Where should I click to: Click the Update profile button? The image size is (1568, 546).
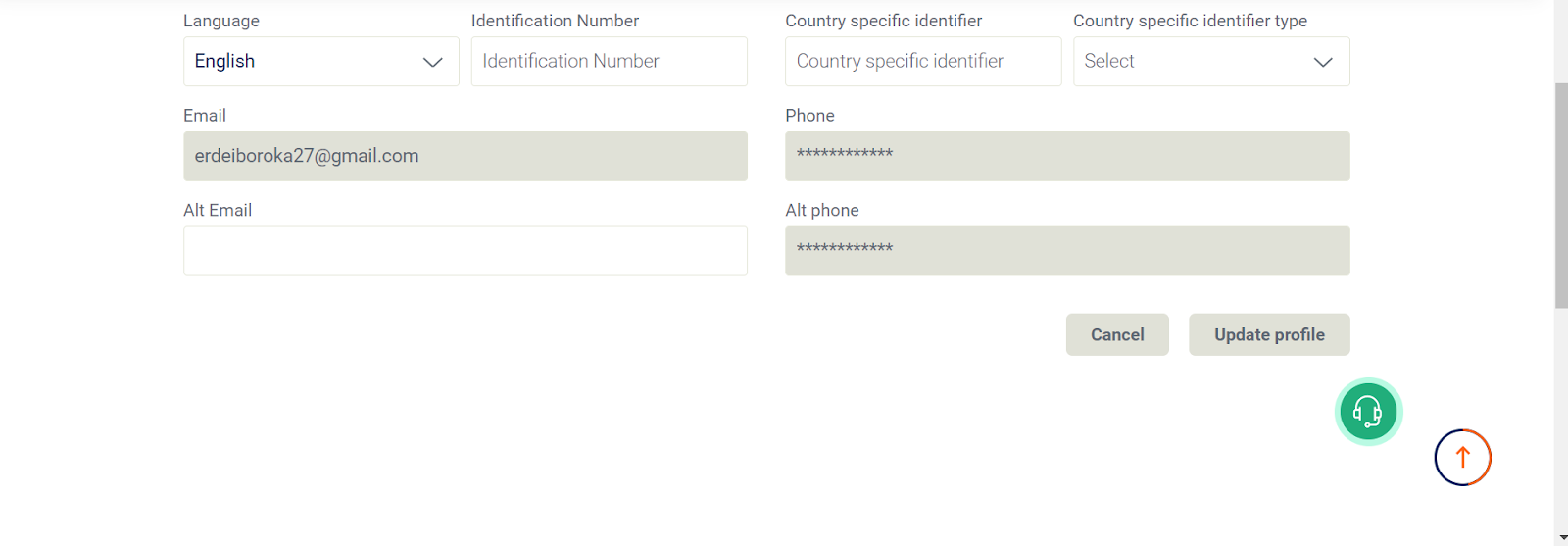(x=1269, y=334)
